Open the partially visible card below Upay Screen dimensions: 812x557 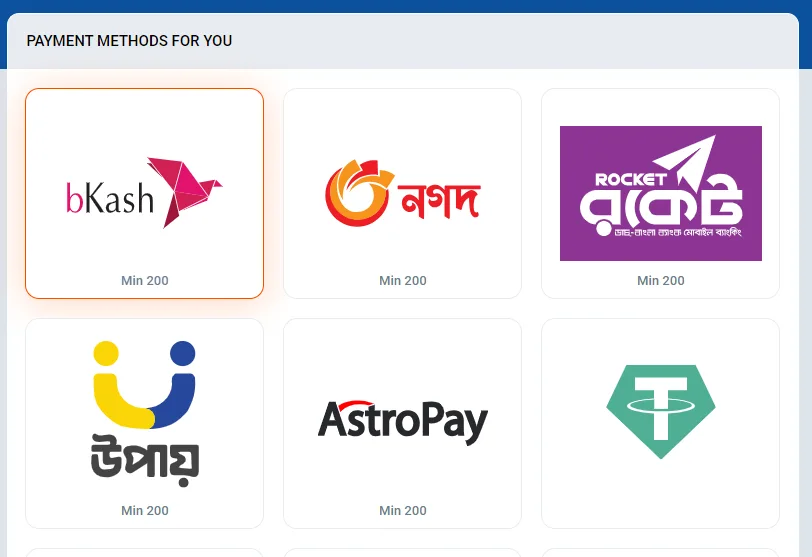144,552
